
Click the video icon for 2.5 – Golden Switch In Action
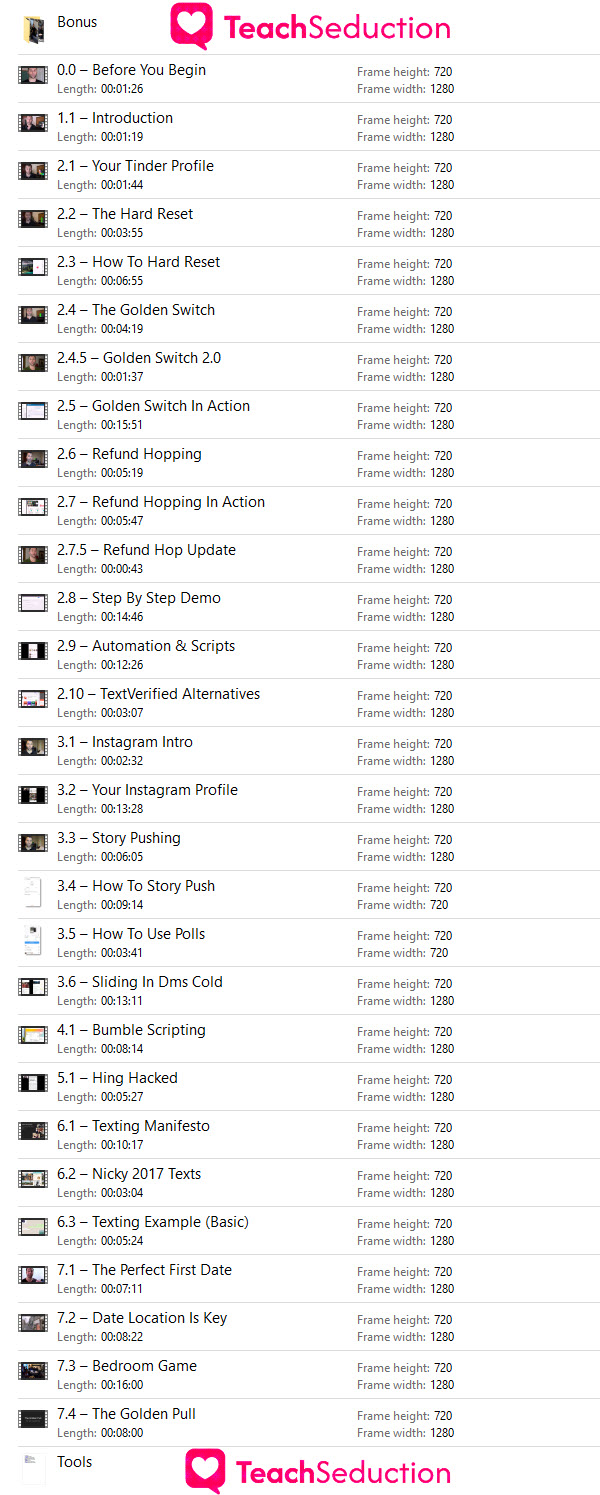point(33,411)
